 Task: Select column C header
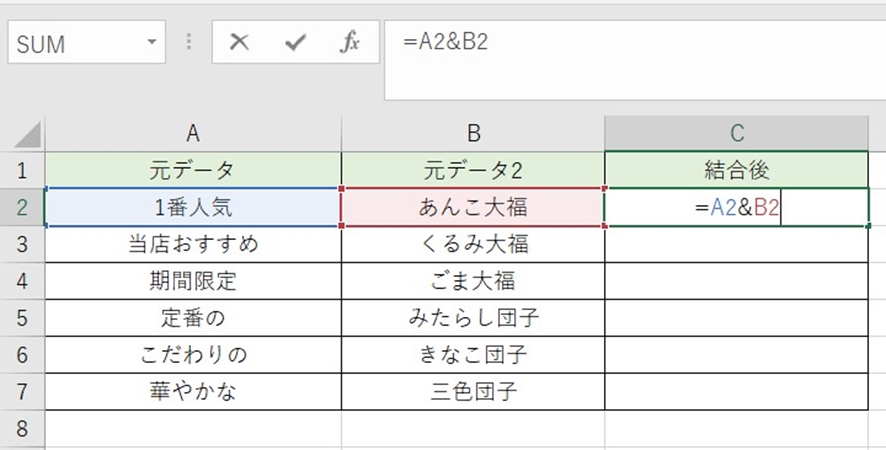[736, 134]
